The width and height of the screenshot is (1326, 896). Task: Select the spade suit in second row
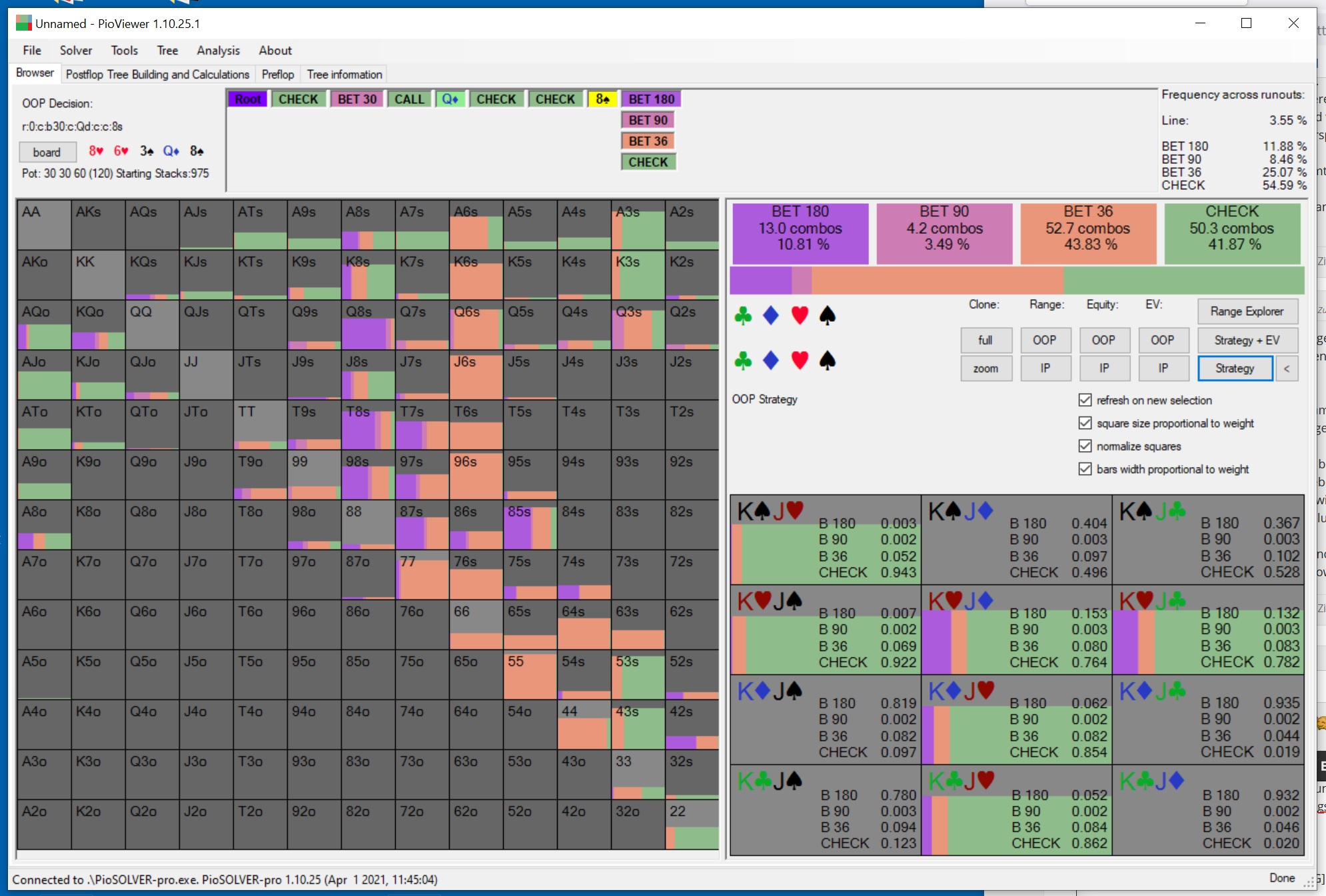(x=828, y=360)
